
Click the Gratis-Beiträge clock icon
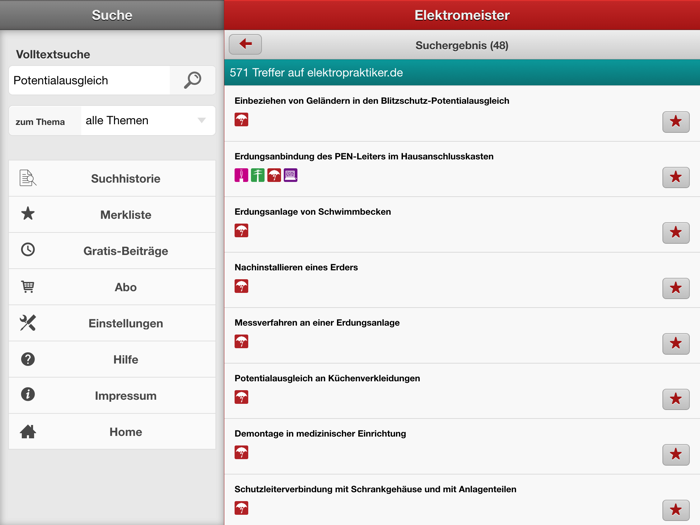28,250
